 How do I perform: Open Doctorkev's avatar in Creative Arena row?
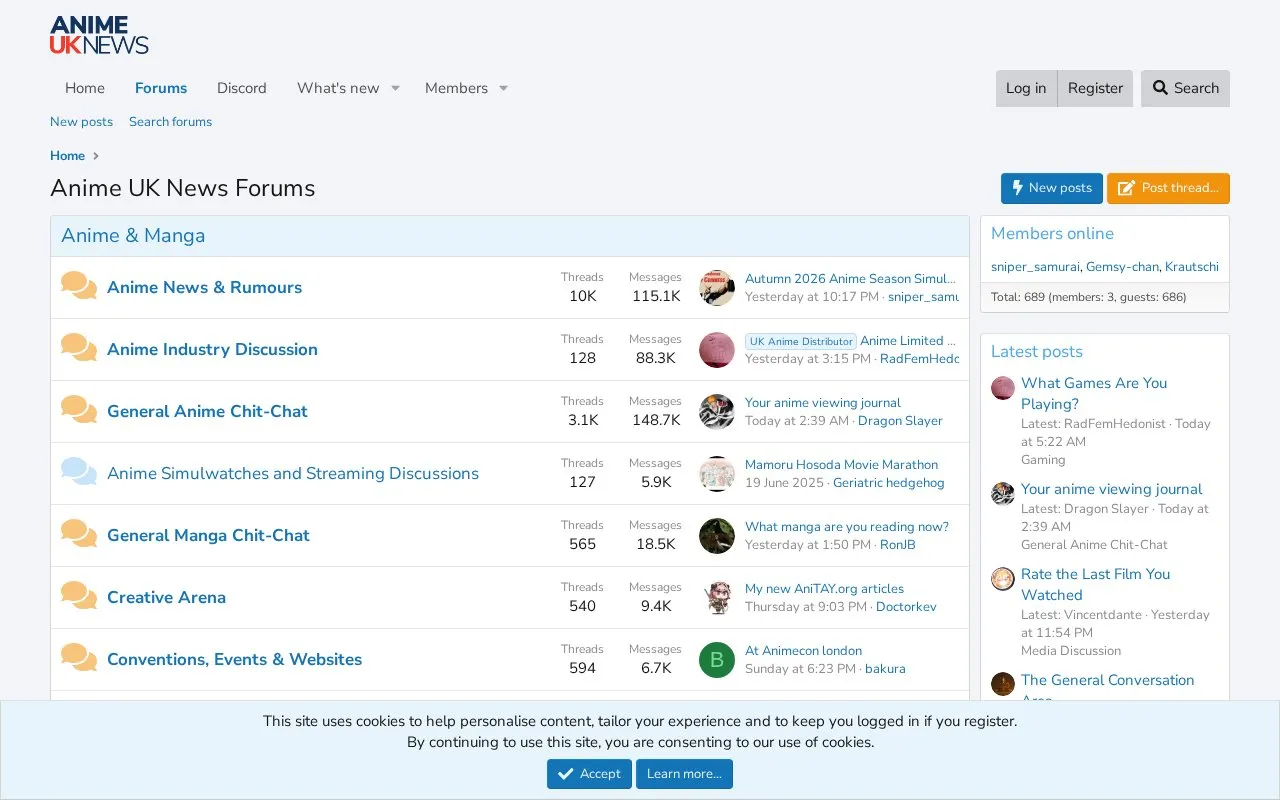[717, 598]
